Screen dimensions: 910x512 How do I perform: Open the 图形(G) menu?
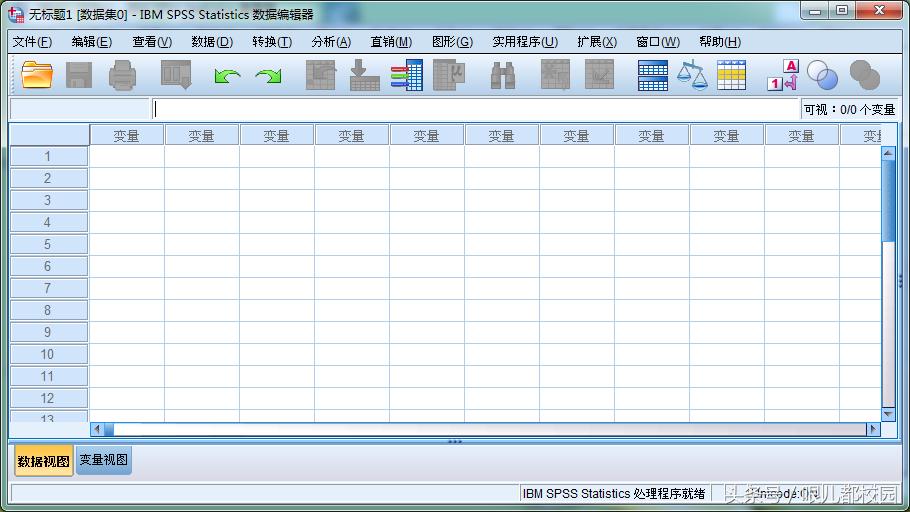click(x=453, y=42)
